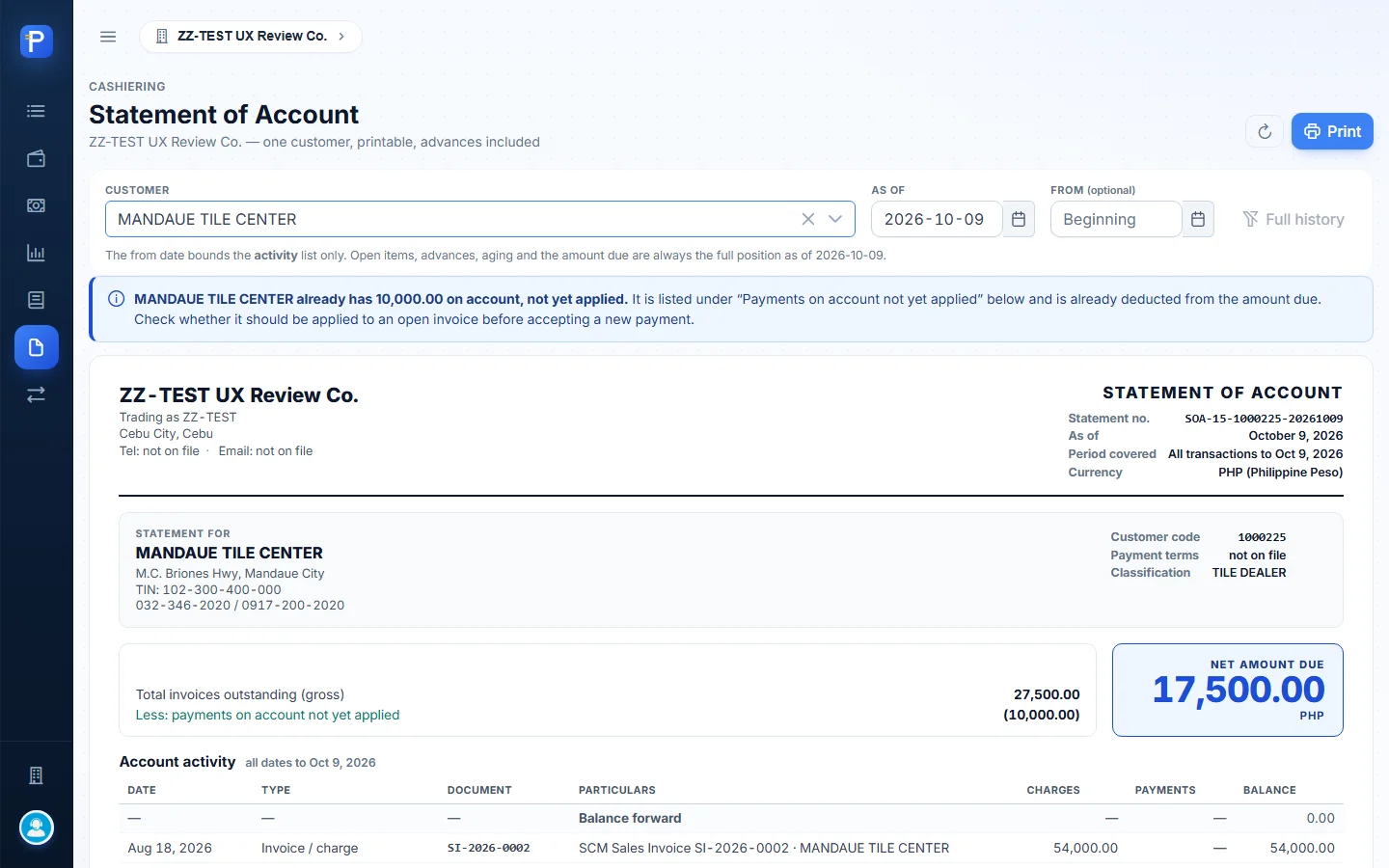Click document number SI-2026-0002

489,848
